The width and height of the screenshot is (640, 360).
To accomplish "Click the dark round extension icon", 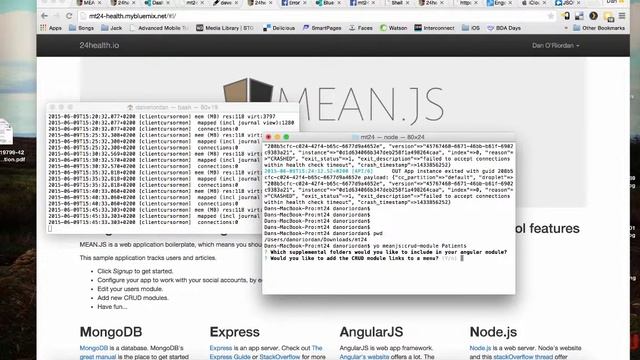I will (593, 16).
